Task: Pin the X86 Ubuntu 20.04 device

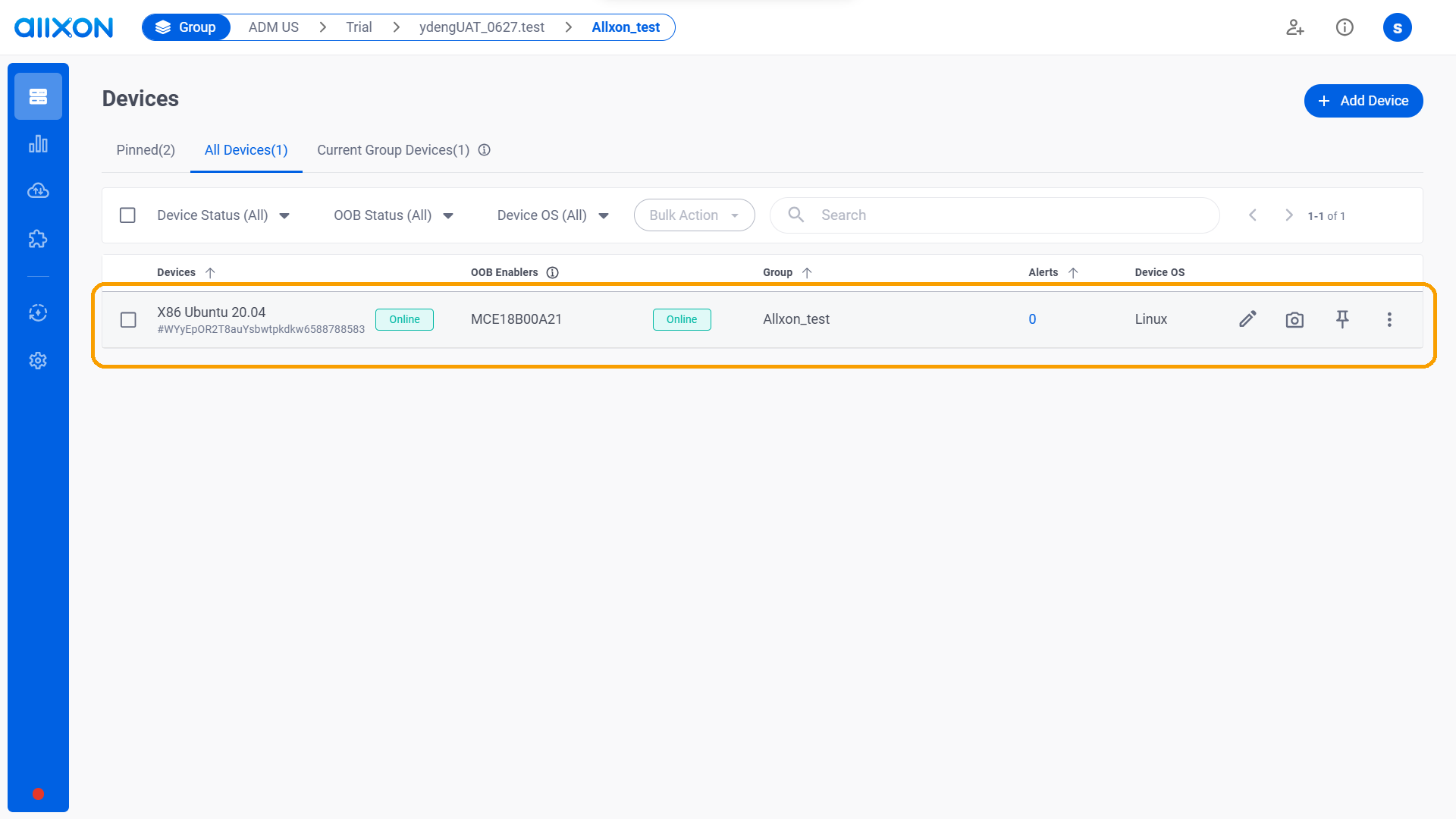Action: [x=1342, y=319]
